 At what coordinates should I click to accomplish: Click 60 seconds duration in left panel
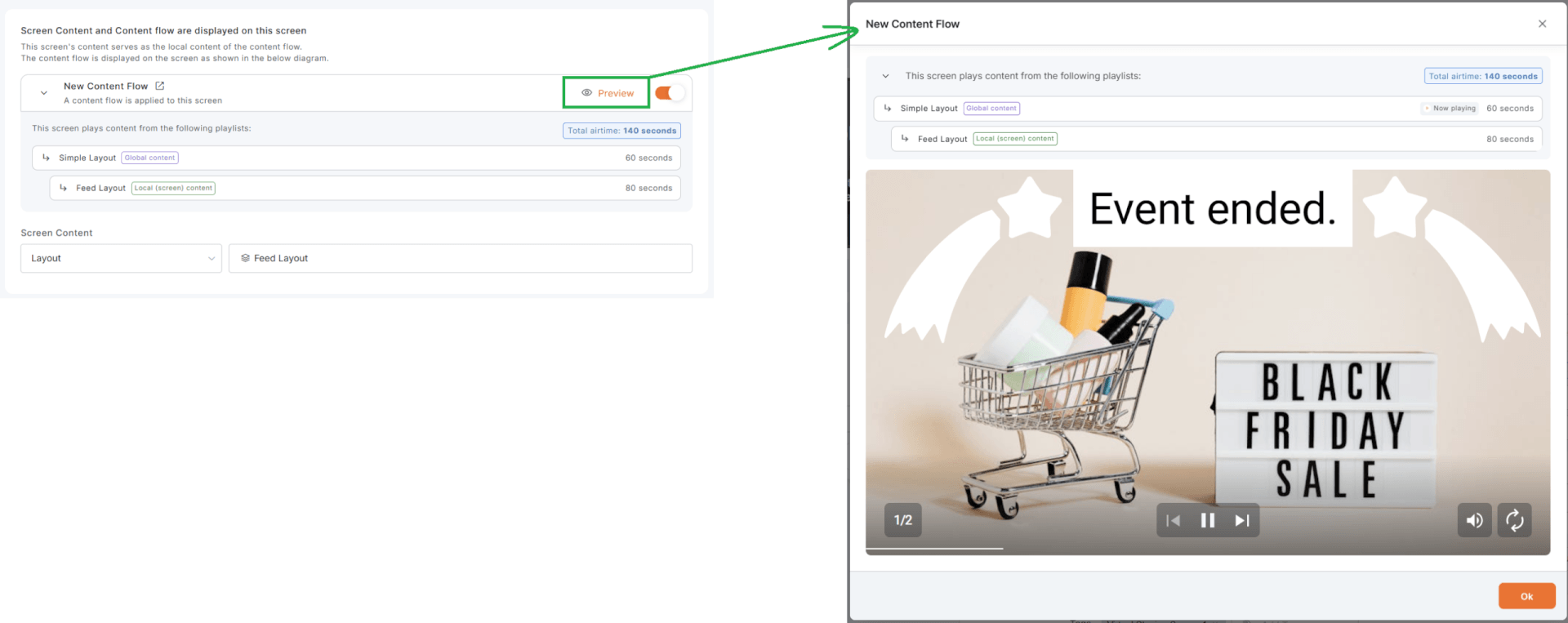pyautogui.click(x=648, y=158)
